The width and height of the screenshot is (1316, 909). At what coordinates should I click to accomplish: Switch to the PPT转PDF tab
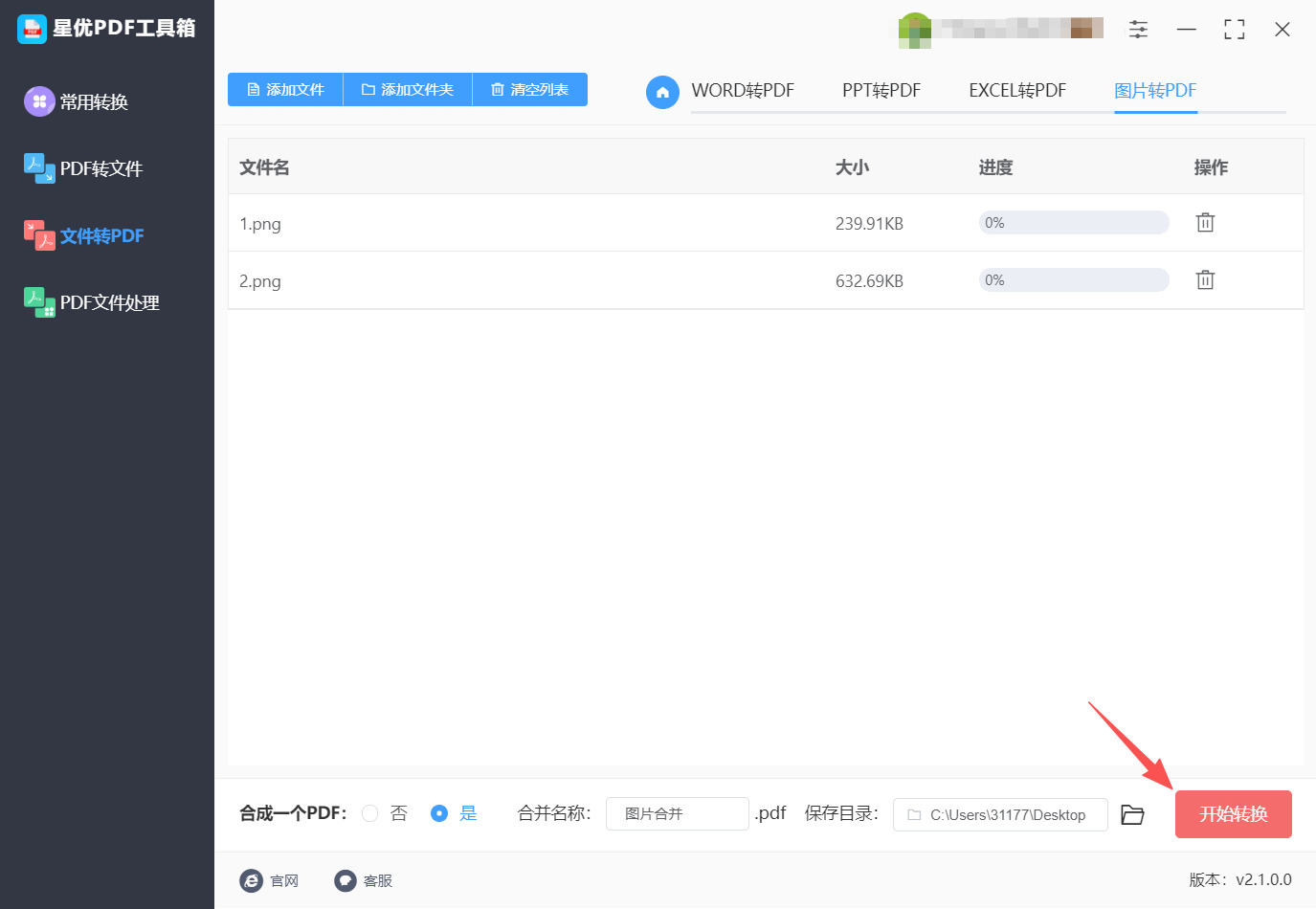(x=881, y=91)
